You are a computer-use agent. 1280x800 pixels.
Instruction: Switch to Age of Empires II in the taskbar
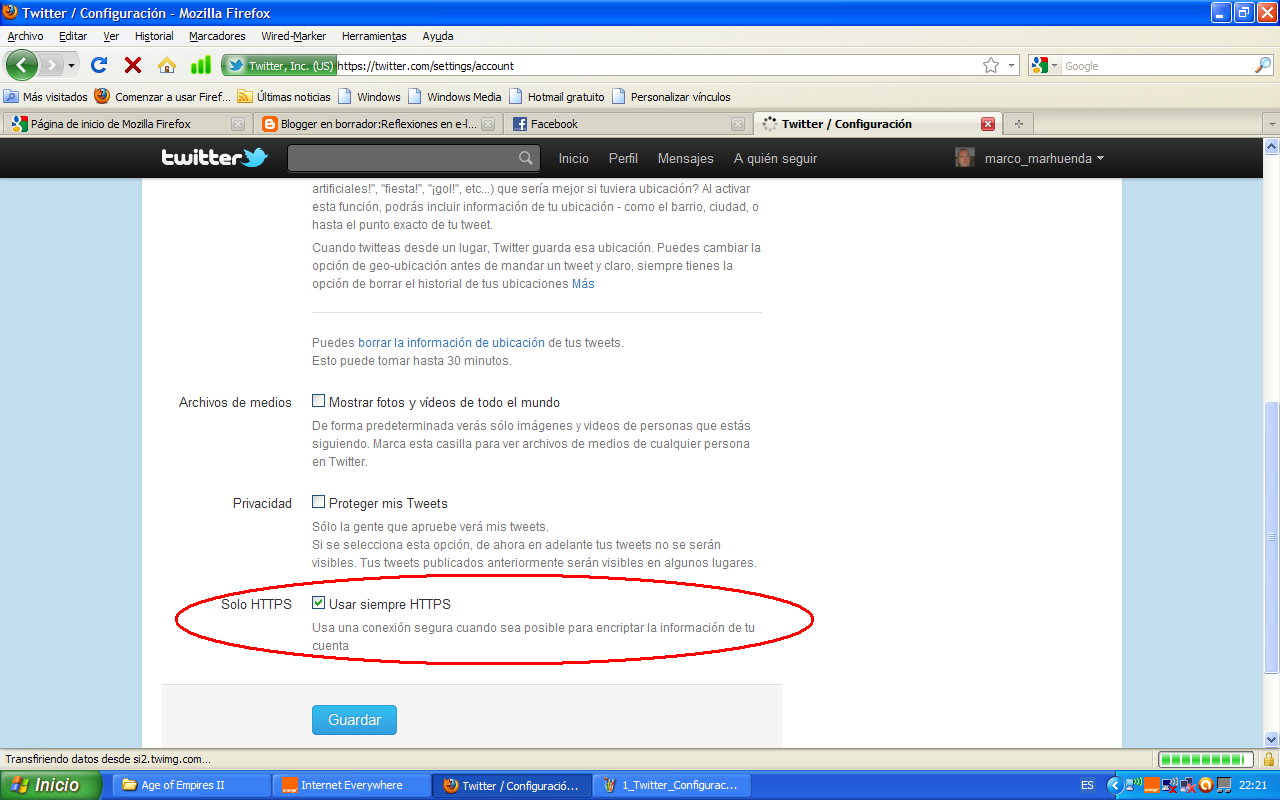pyautogui.click(x=190, y=785)
